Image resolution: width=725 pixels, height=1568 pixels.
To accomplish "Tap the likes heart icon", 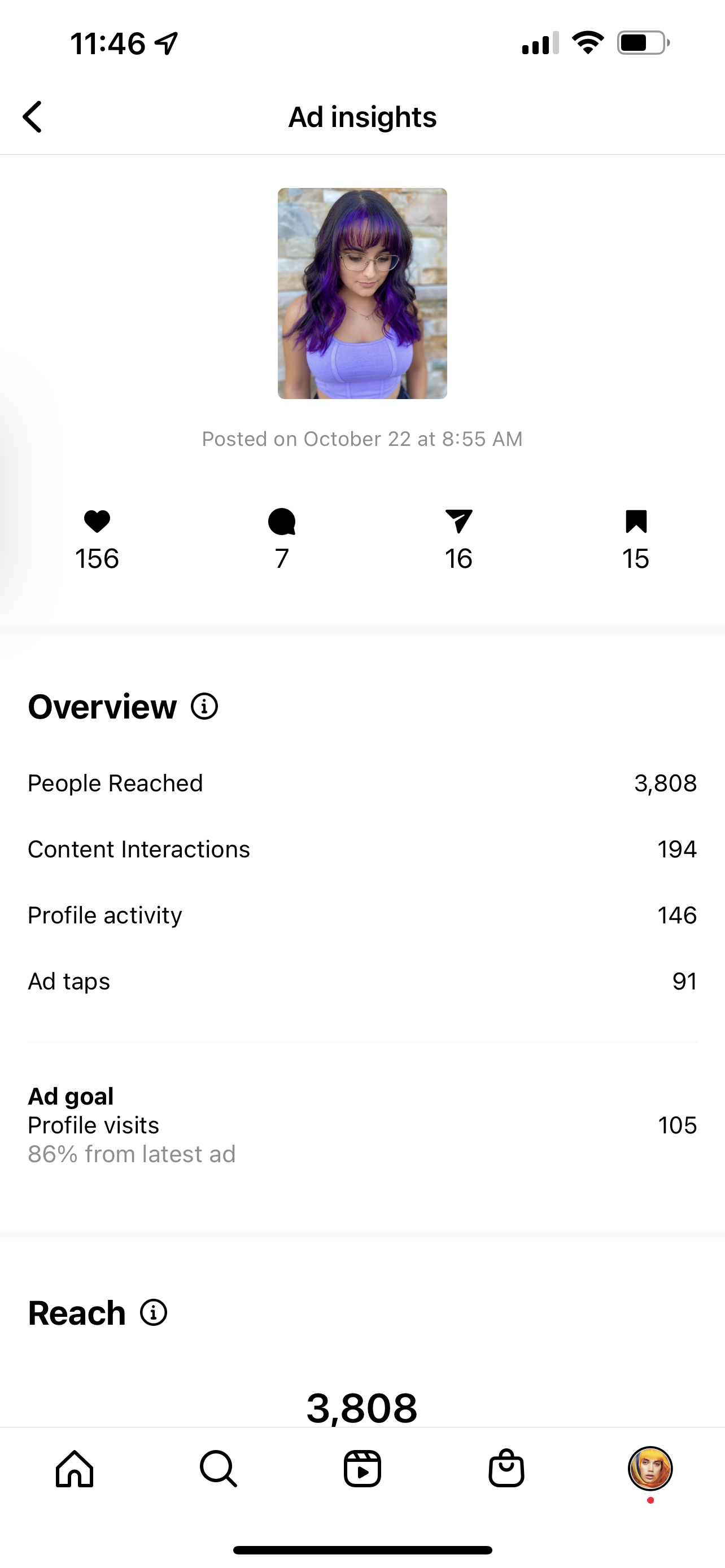I will pyautogui.click(x=97, y=522).
